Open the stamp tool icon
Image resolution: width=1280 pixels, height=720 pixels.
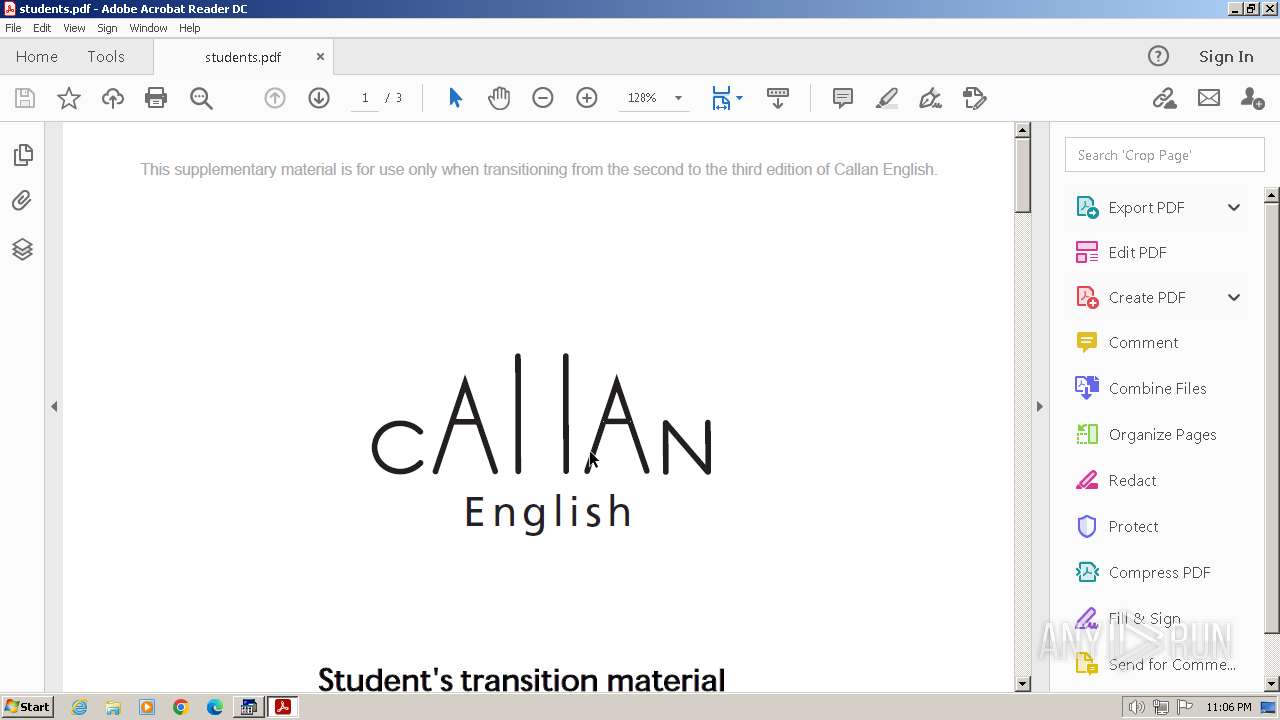pos(975,98)
